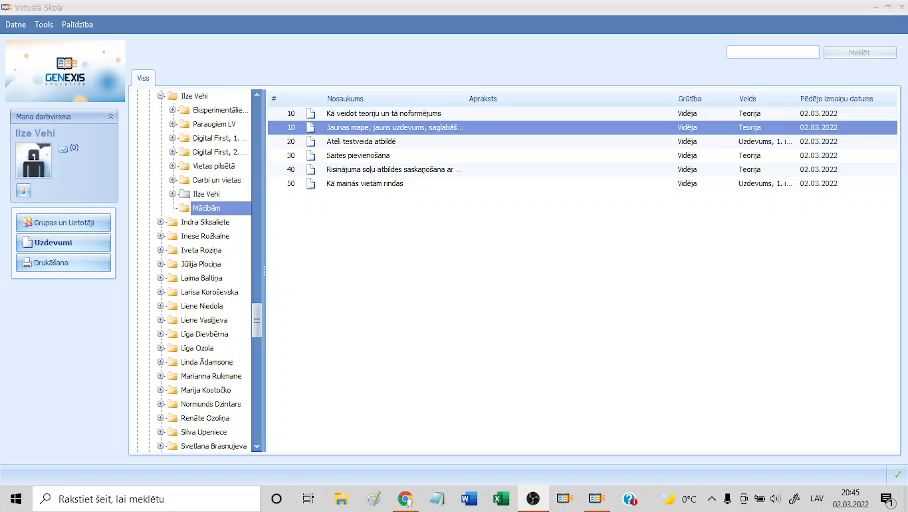Click the green checkmark status icon
The image size is (908, 512).
tap(897, 473)
